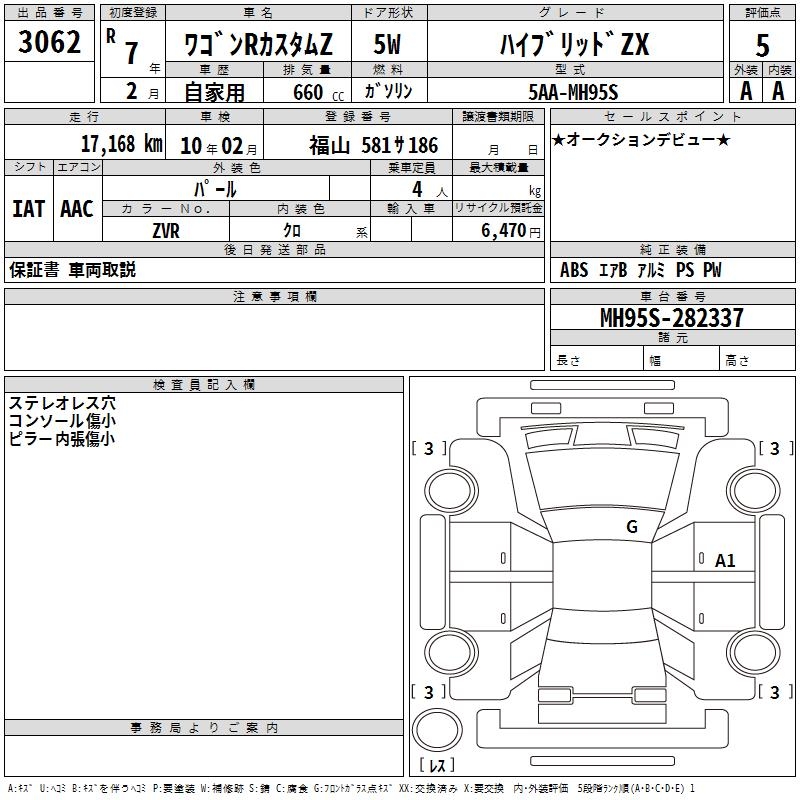Image resolution: width=800 pixels, height=800 pixels.
Task: Click the G mark on car diagram
Action: pyautogui.click(x=632, y=527)
